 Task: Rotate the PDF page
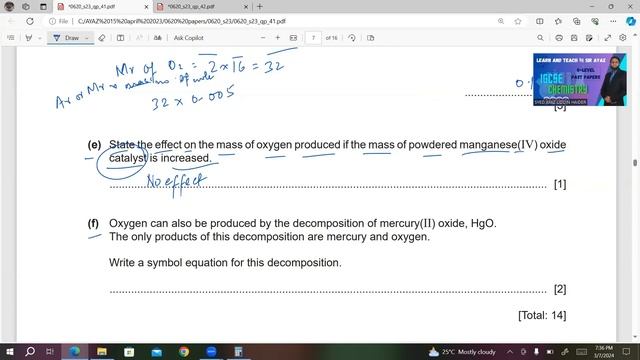pos(352,38)
